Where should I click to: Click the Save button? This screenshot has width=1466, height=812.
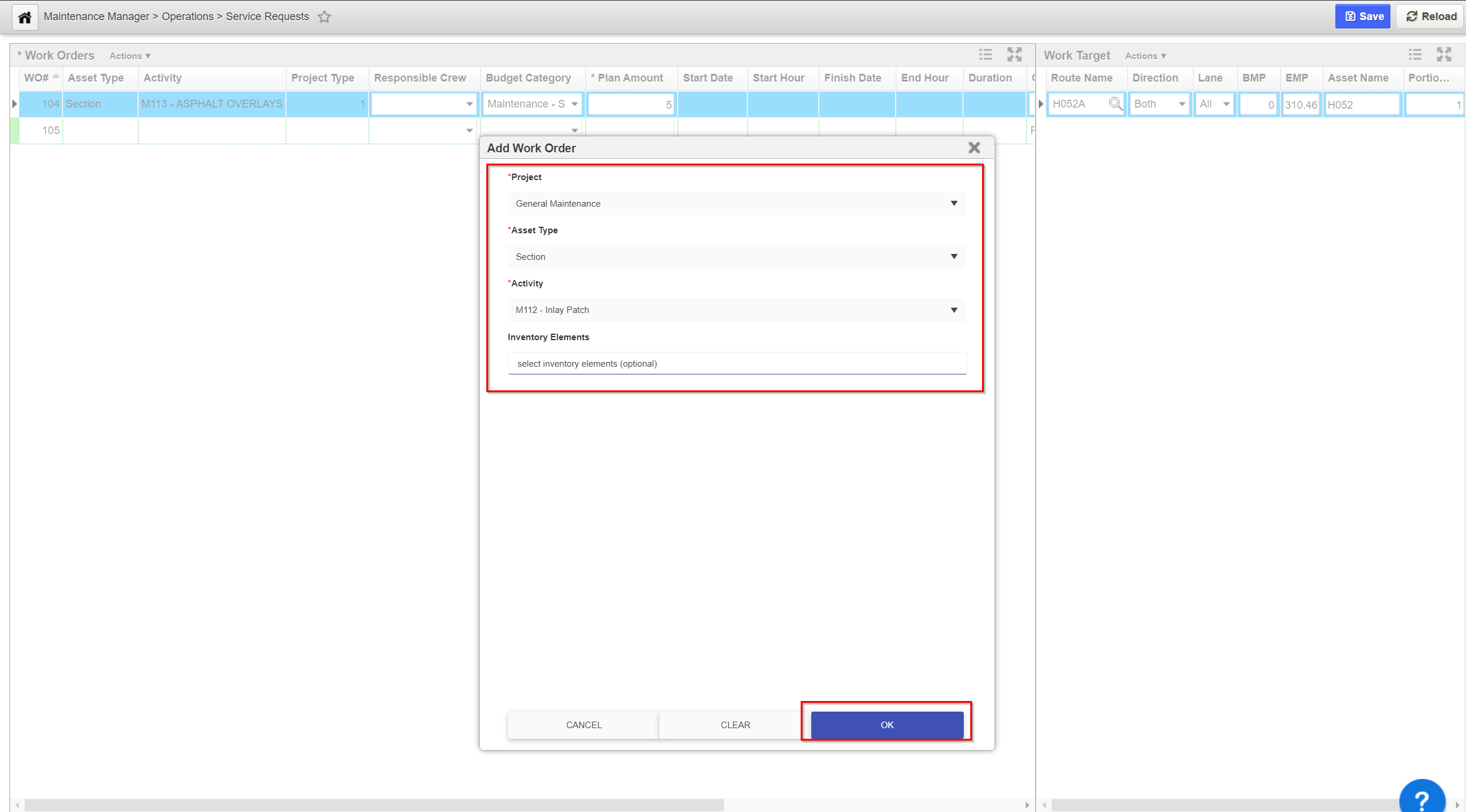click(x=1363, y=17)
